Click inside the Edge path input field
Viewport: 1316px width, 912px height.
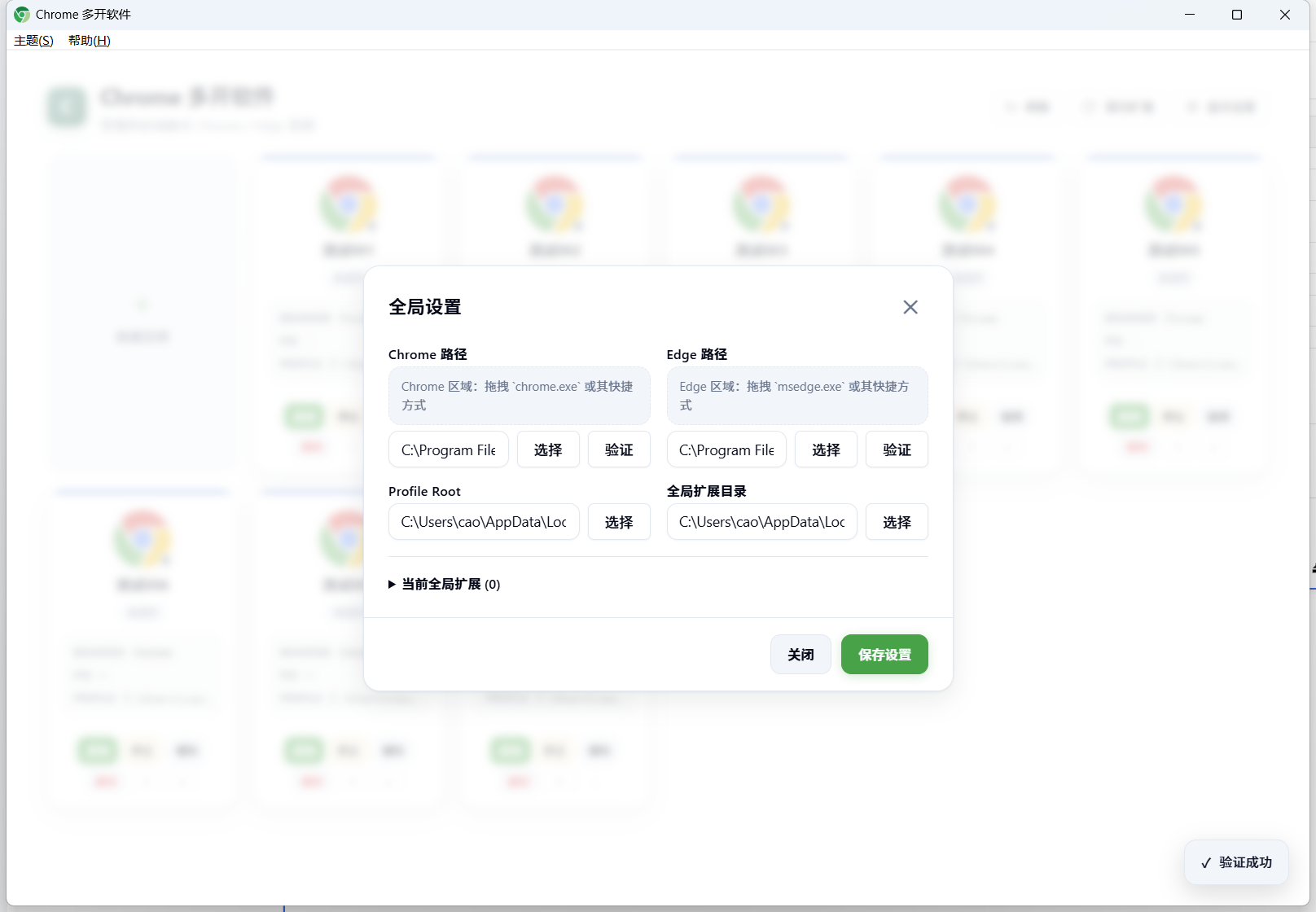pyautogui.click(x=726, y=449)
